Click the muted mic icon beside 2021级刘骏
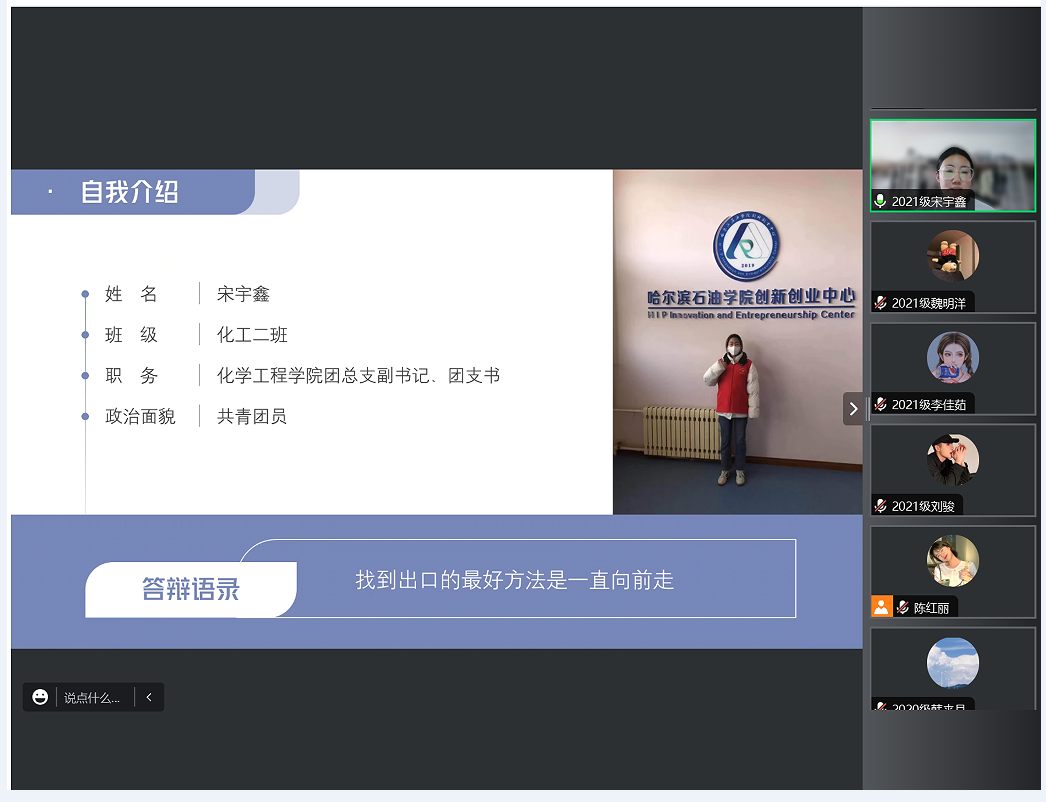This screenshot has height=802, width=1046. [x=880, y=506]
